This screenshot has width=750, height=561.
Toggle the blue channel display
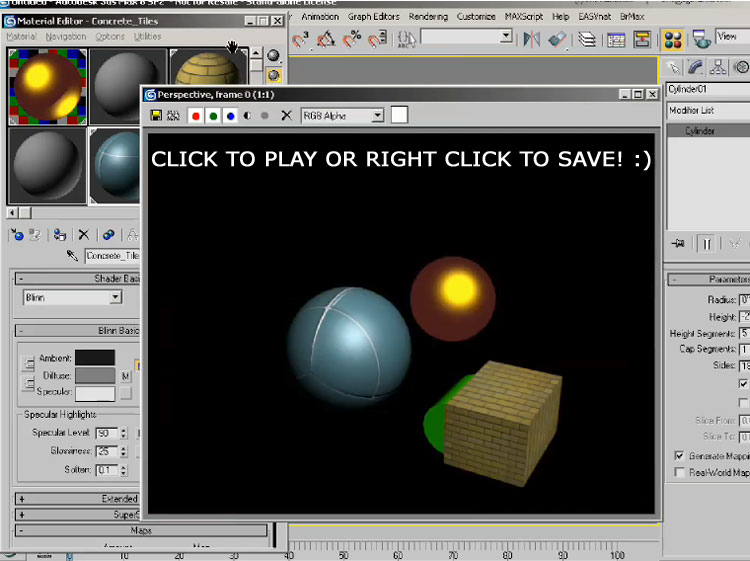[230, 116]
